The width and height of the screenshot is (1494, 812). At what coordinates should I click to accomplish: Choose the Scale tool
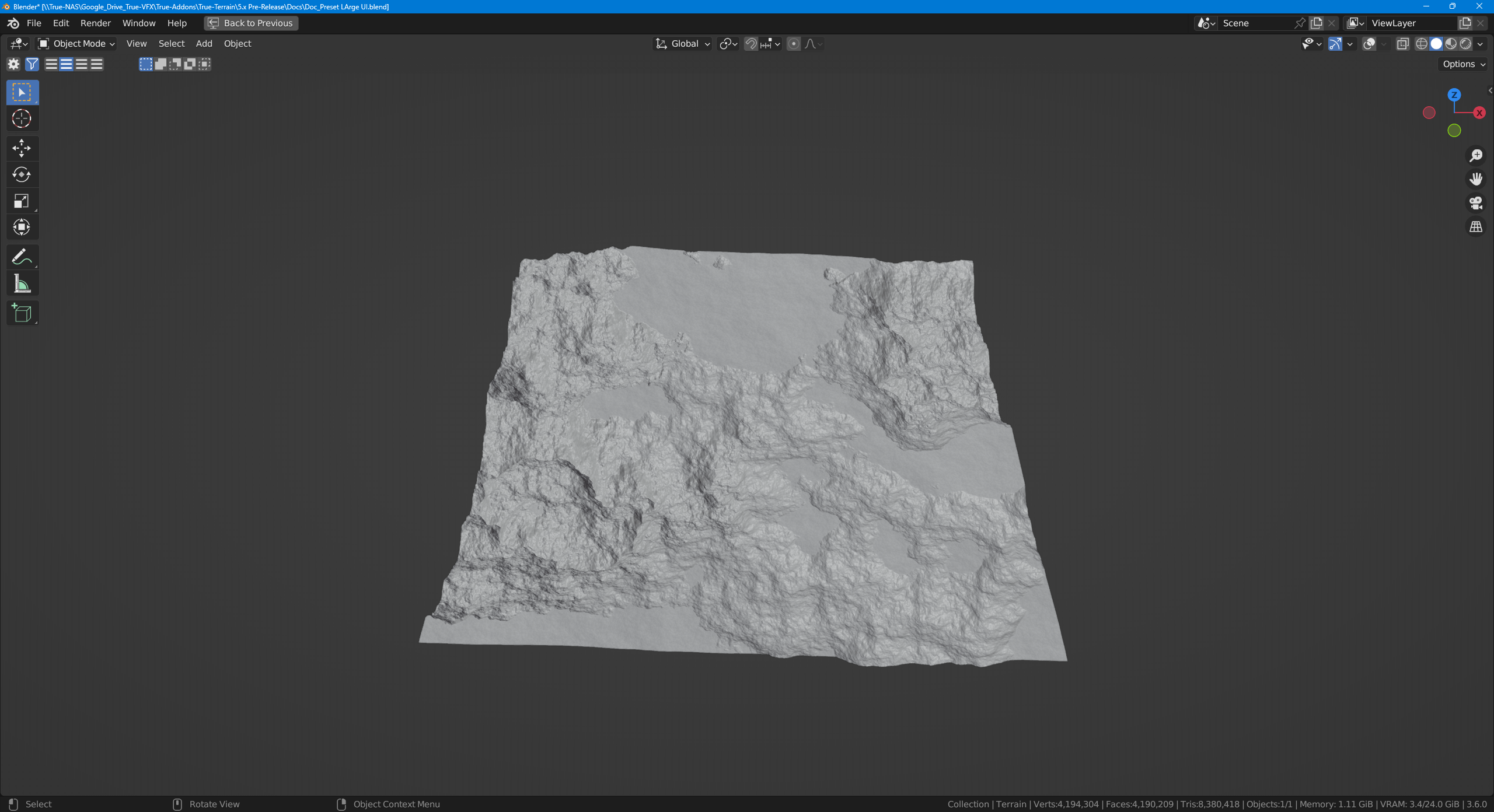(x=22, y=201)
